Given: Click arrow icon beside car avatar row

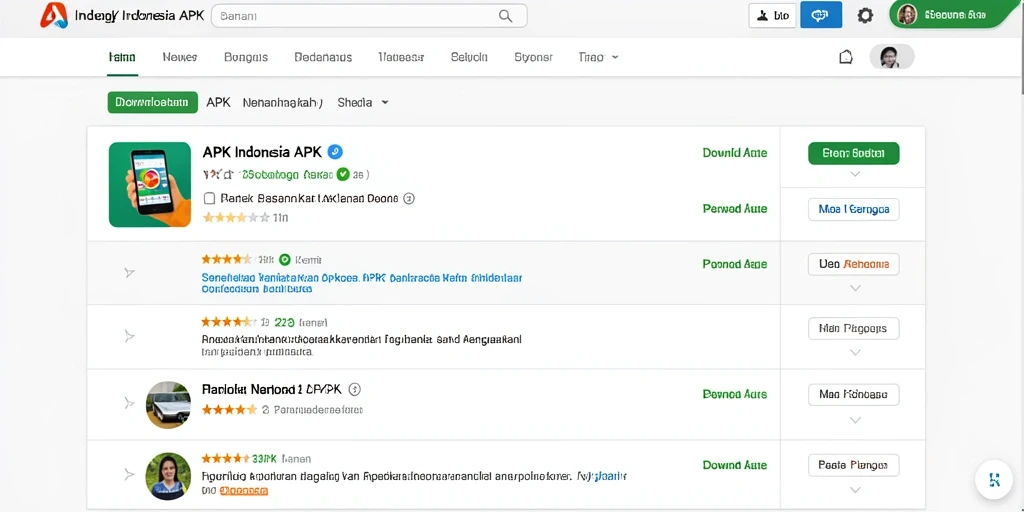Looking at the screenshot, I should [x=129, y=403].
